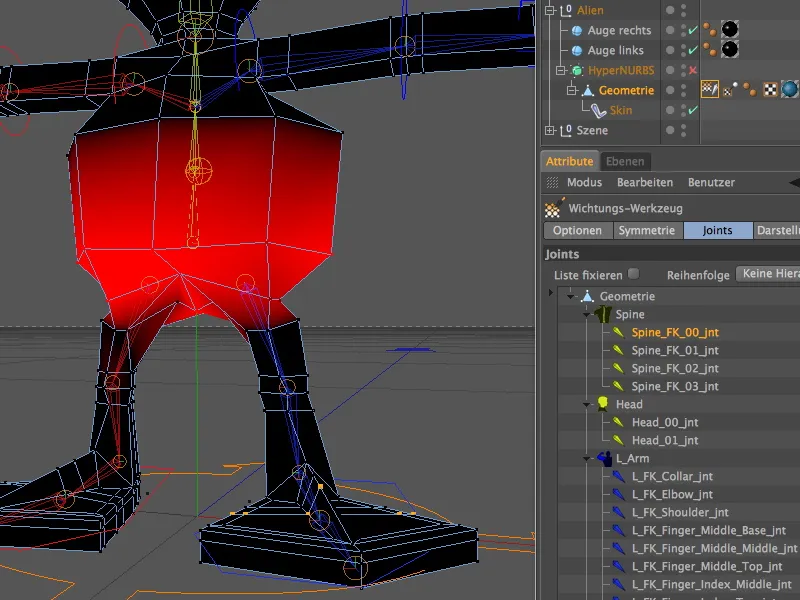Click the Geometrie polygon object icon in Object Manager
This screenshot has width=800, height=600.
click(588, 90)
